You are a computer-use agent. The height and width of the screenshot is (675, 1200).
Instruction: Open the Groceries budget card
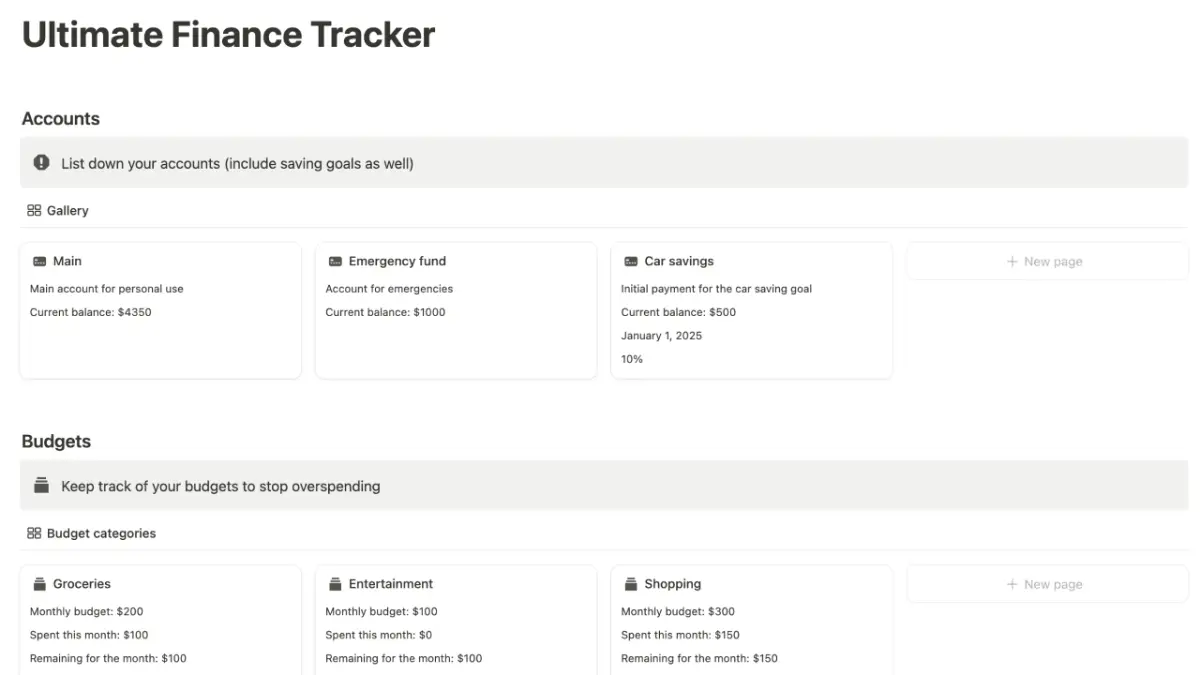160,620
